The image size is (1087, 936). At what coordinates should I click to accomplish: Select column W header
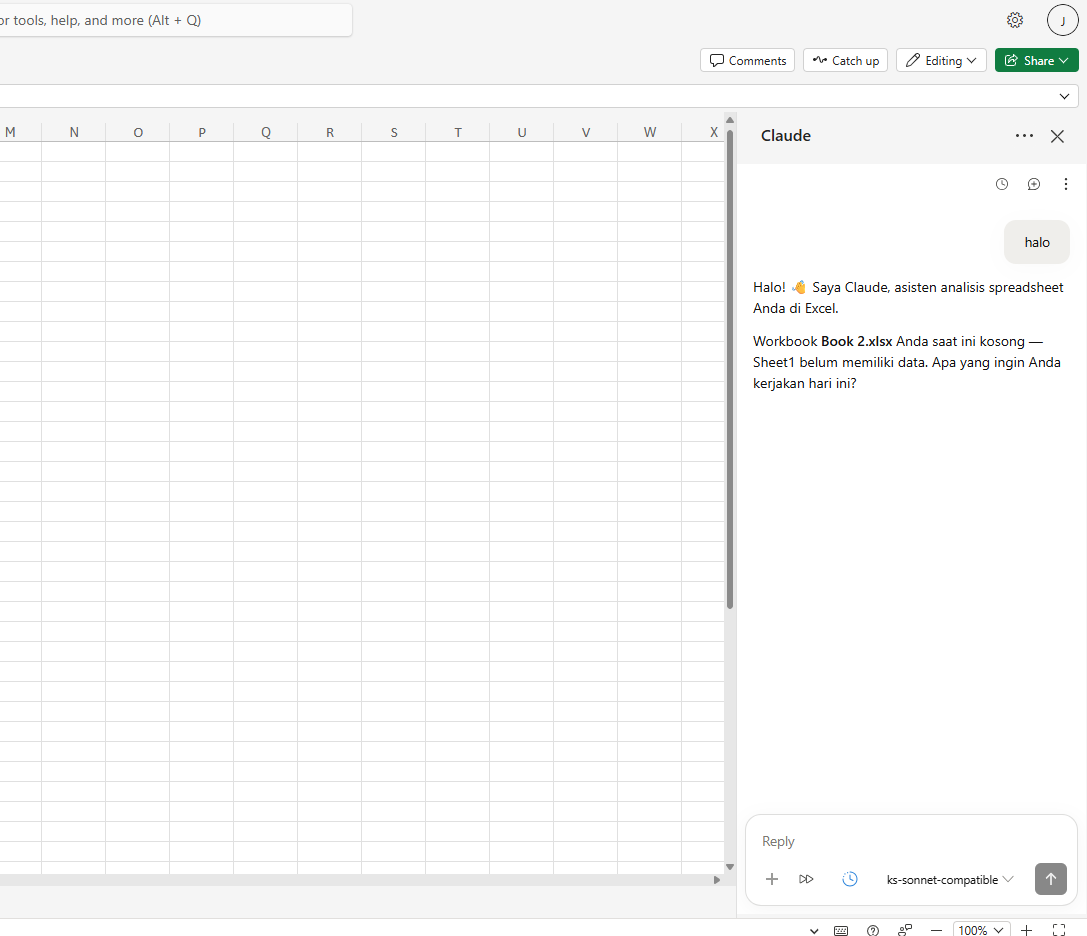[x=650, y=132]
